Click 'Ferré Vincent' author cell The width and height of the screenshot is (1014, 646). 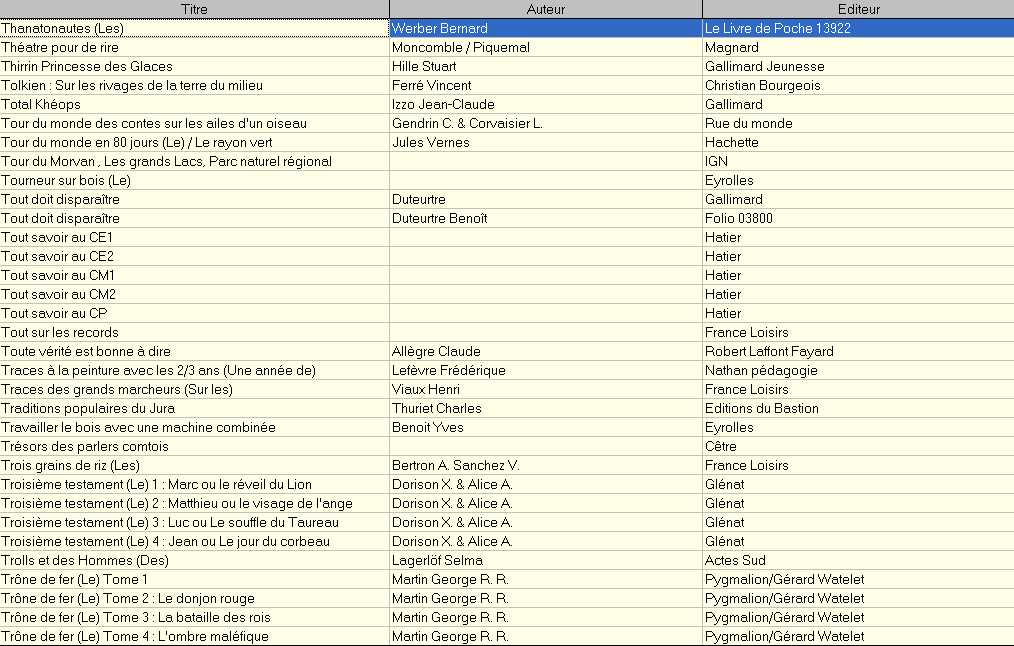[546, 85]
